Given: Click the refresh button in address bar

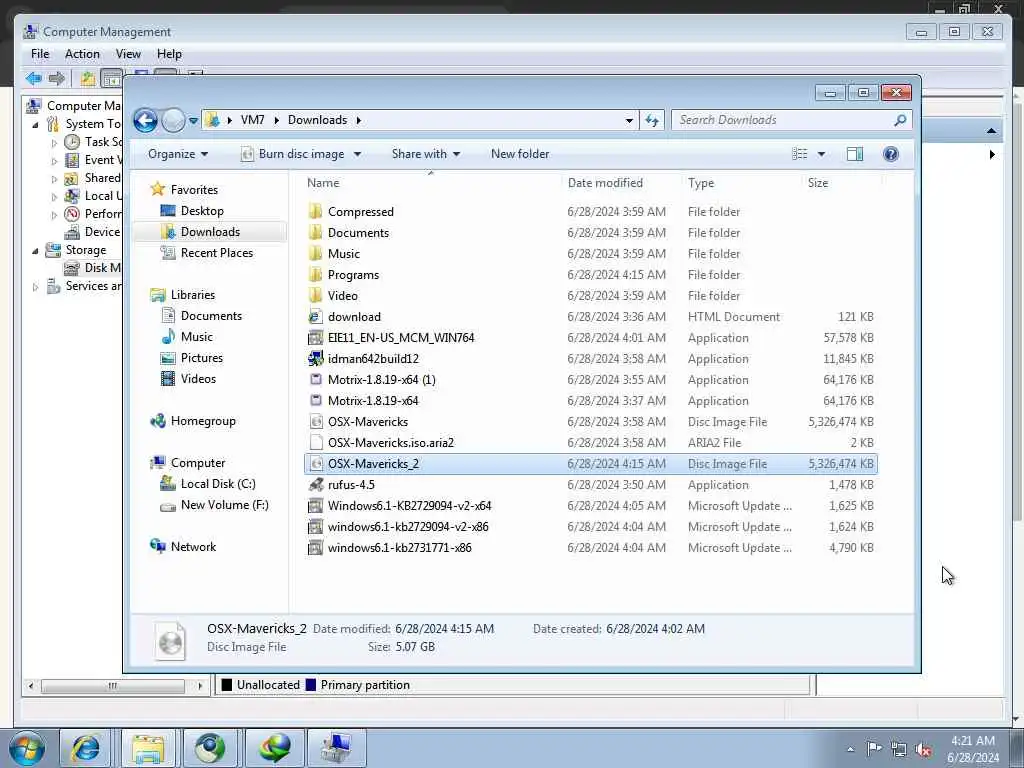Looking at the screenshot, I should tap(652, 120).
